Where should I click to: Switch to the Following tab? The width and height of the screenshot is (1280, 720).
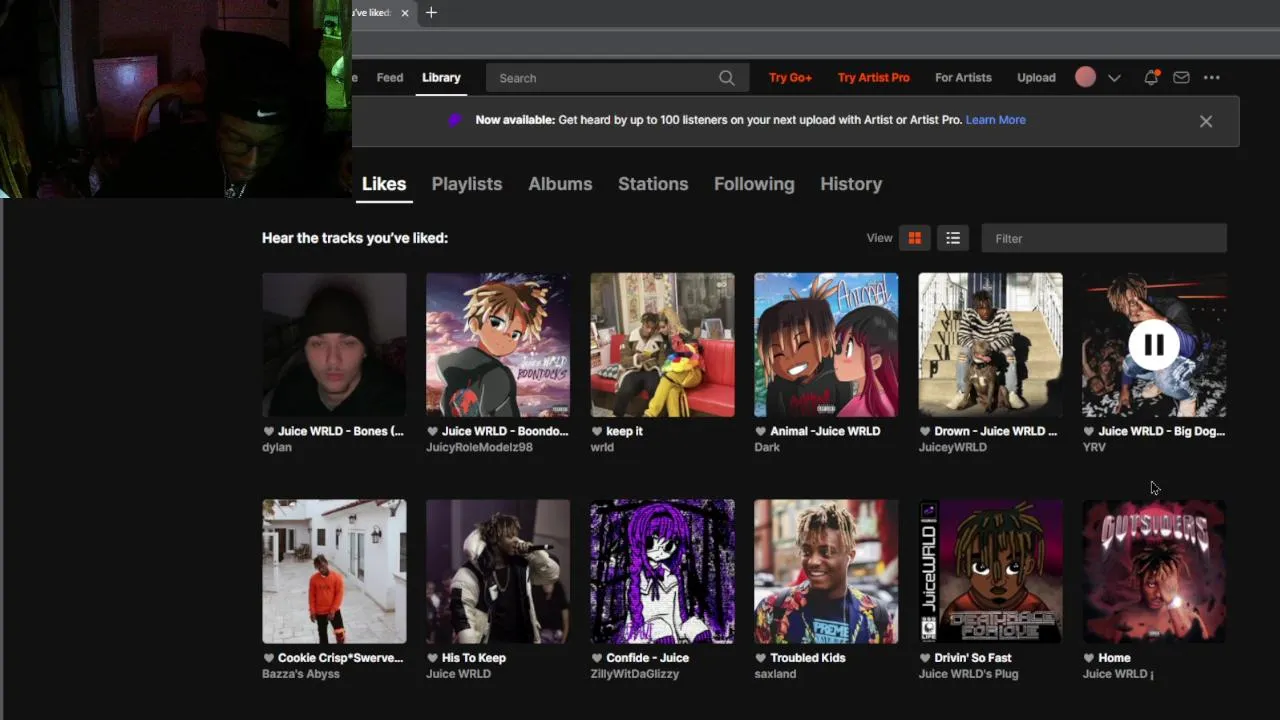pyautogui.click(x=754, y=184)
